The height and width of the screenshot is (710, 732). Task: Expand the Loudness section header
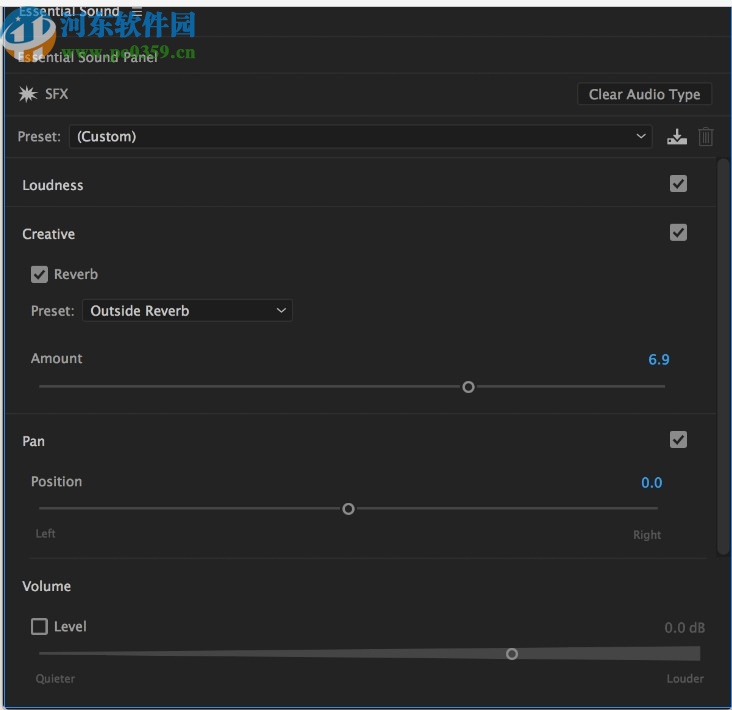[x=53, y=185]
